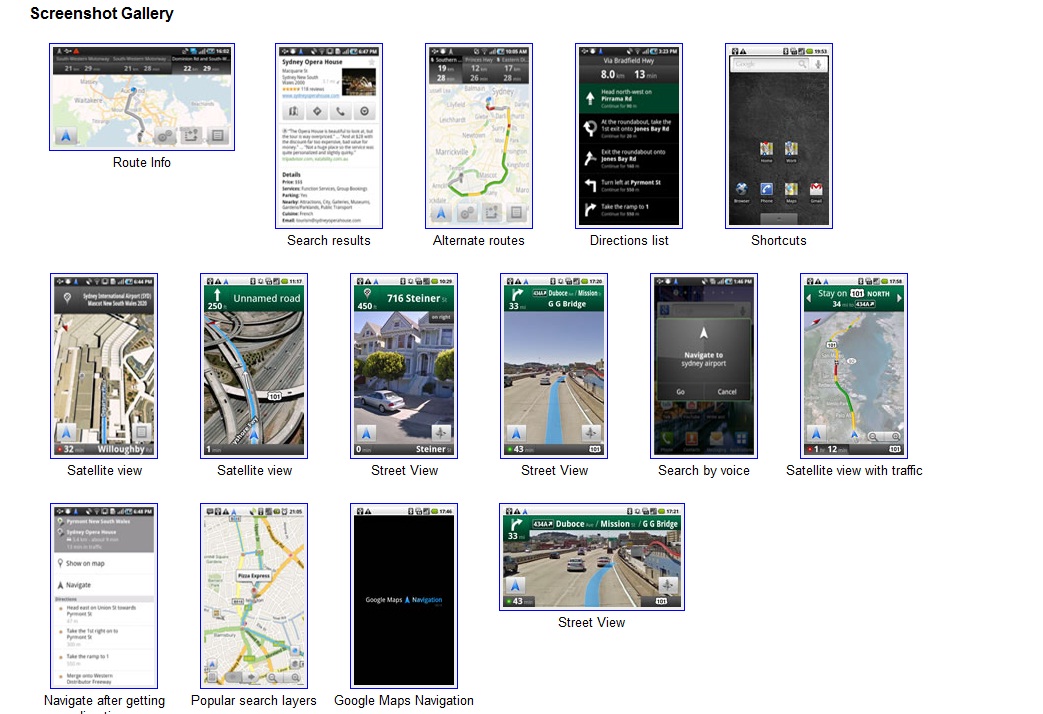View the 716 Steiner Street View thumbnail

tap(404, 366)
